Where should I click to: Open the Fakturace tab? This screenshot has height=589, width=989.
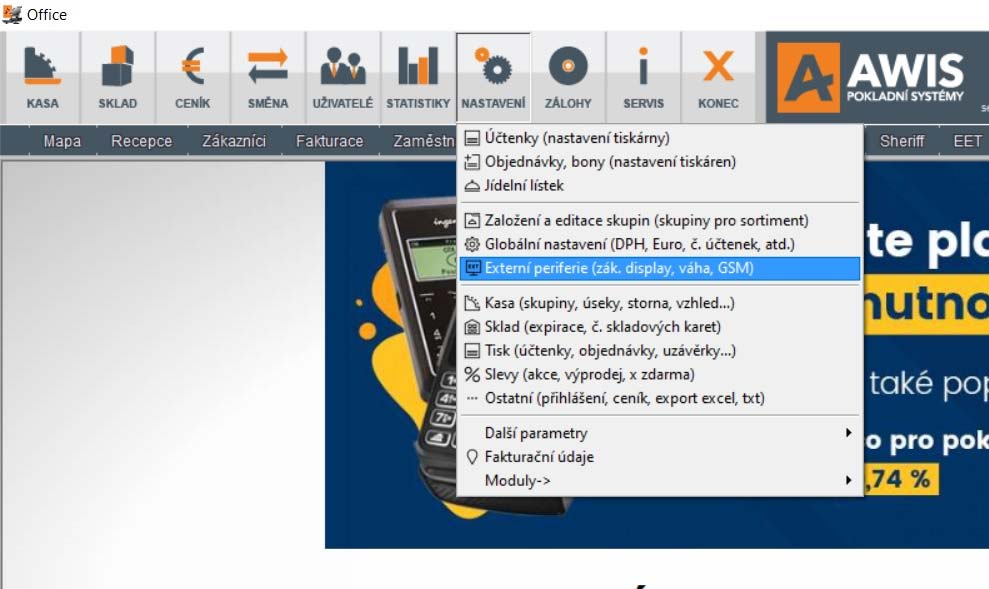[x=329, y=141]
